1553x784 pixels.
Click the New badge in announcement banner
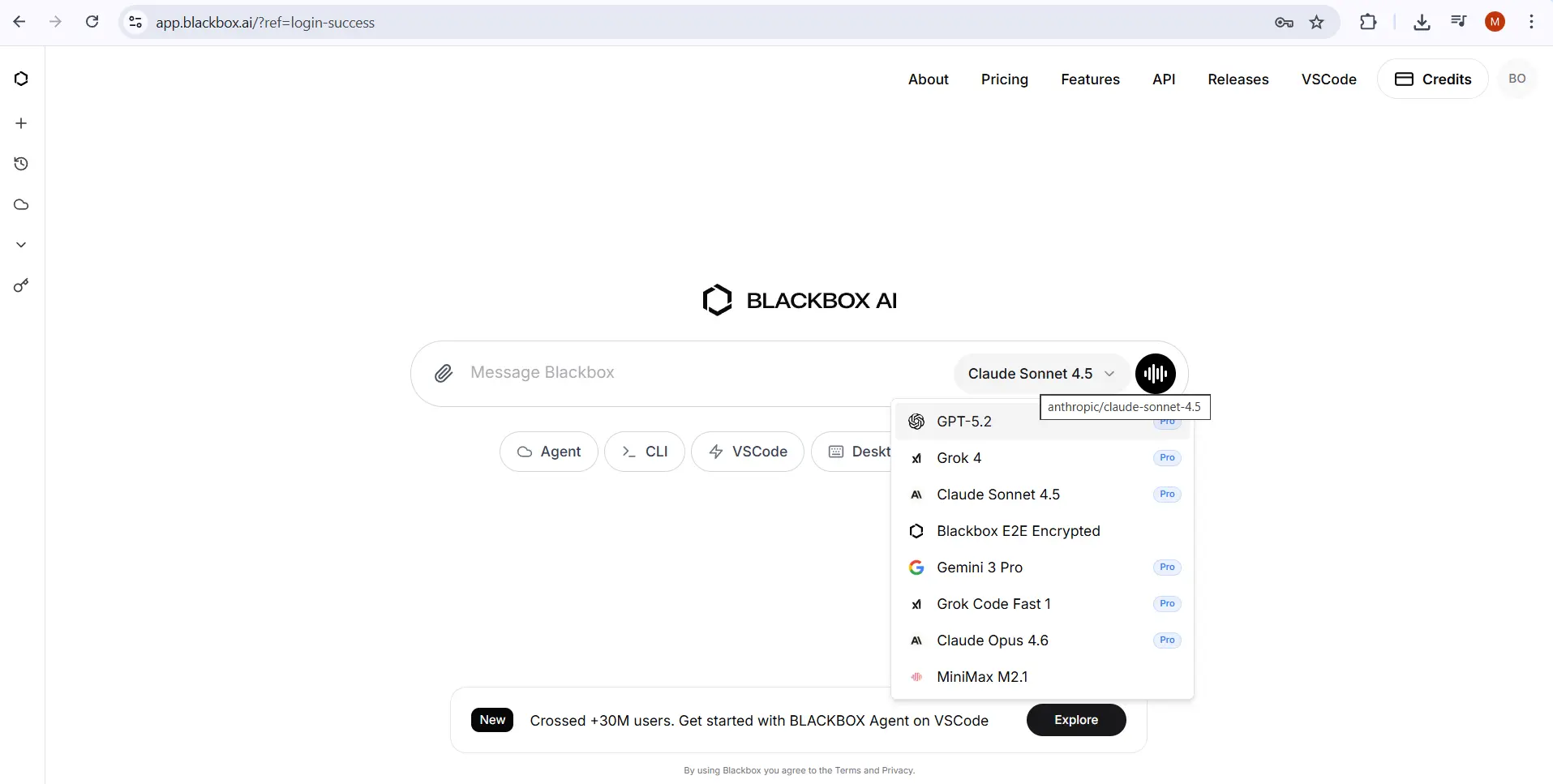click(492, 720)
